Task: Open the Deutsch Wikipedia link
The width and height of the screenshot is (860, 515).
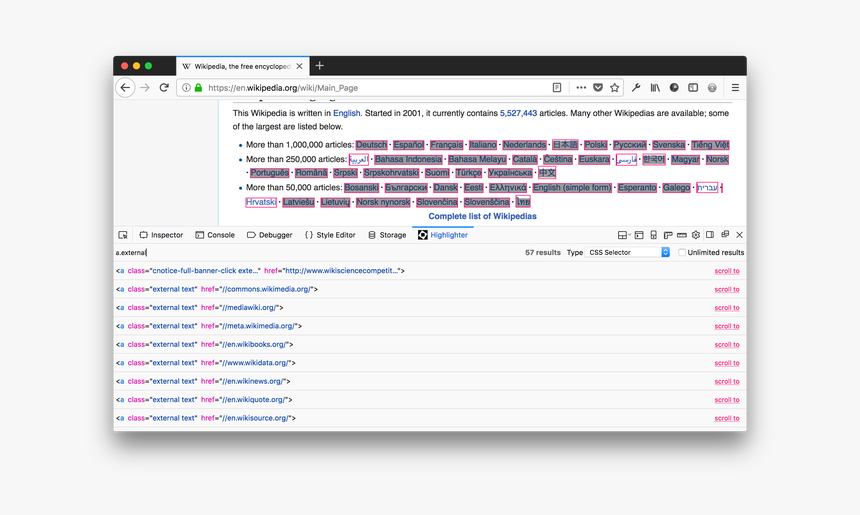Action: pyautogui.click(x=371, y=145)
